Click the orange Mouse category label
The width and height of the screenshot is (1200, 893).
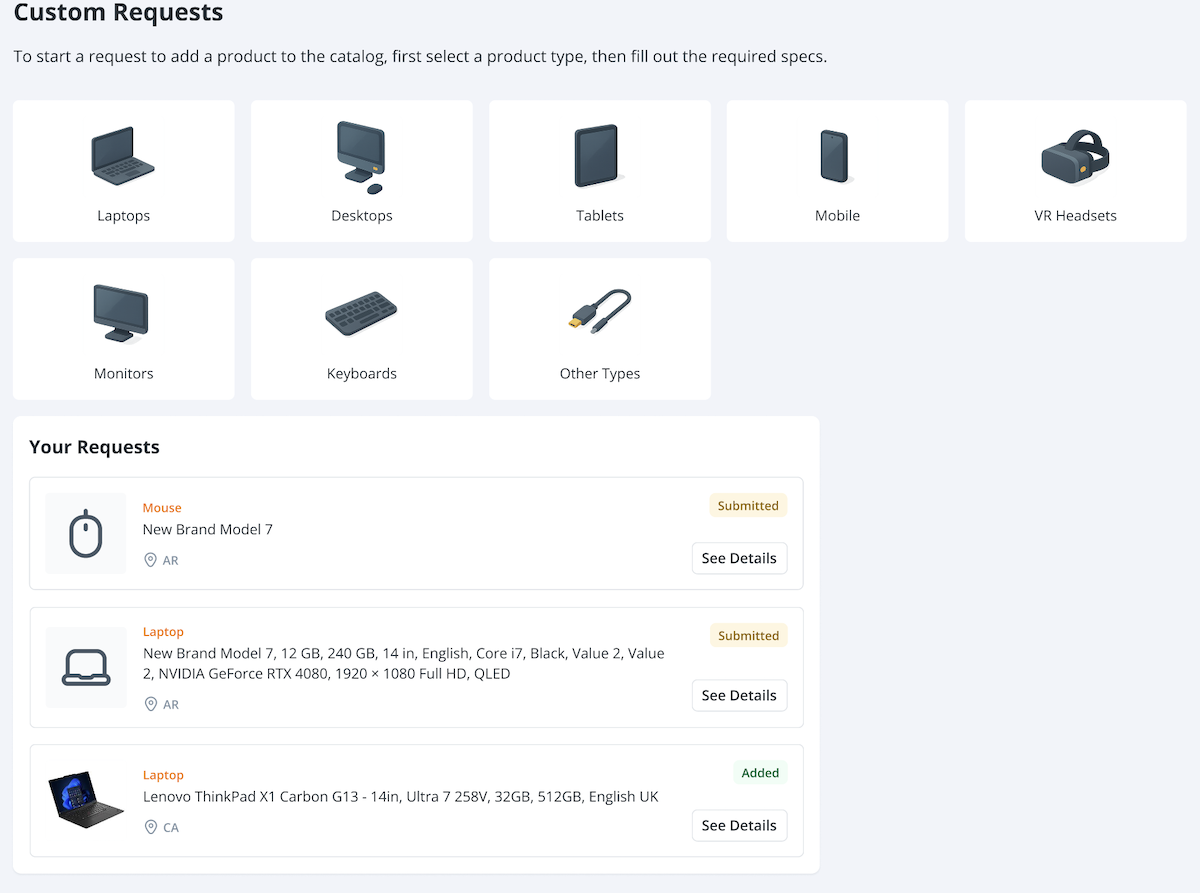click(162, 508)
